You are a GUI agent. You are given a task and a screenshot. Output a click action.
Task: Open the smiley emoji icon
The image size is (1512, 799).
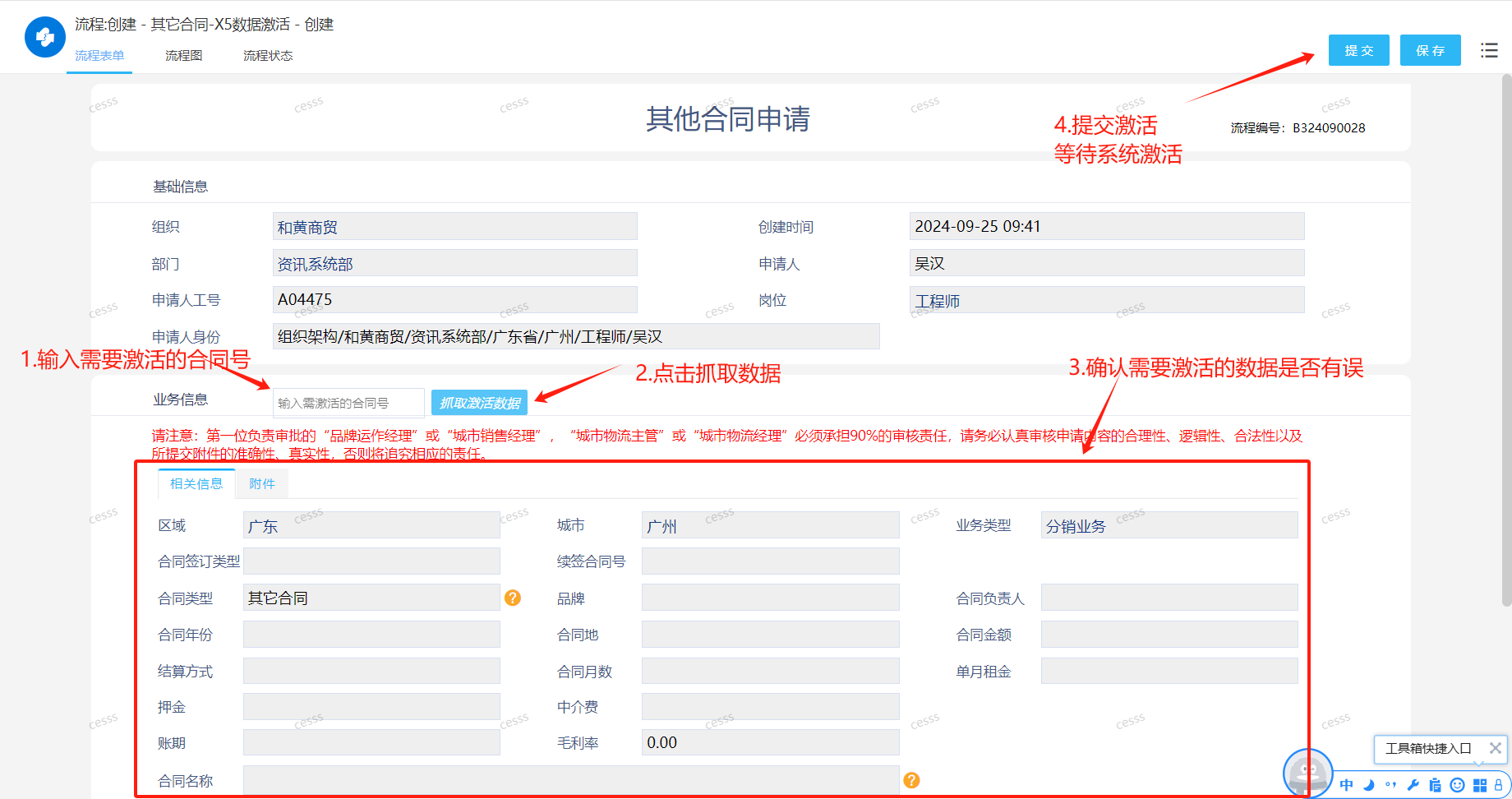coord(1457,784)
